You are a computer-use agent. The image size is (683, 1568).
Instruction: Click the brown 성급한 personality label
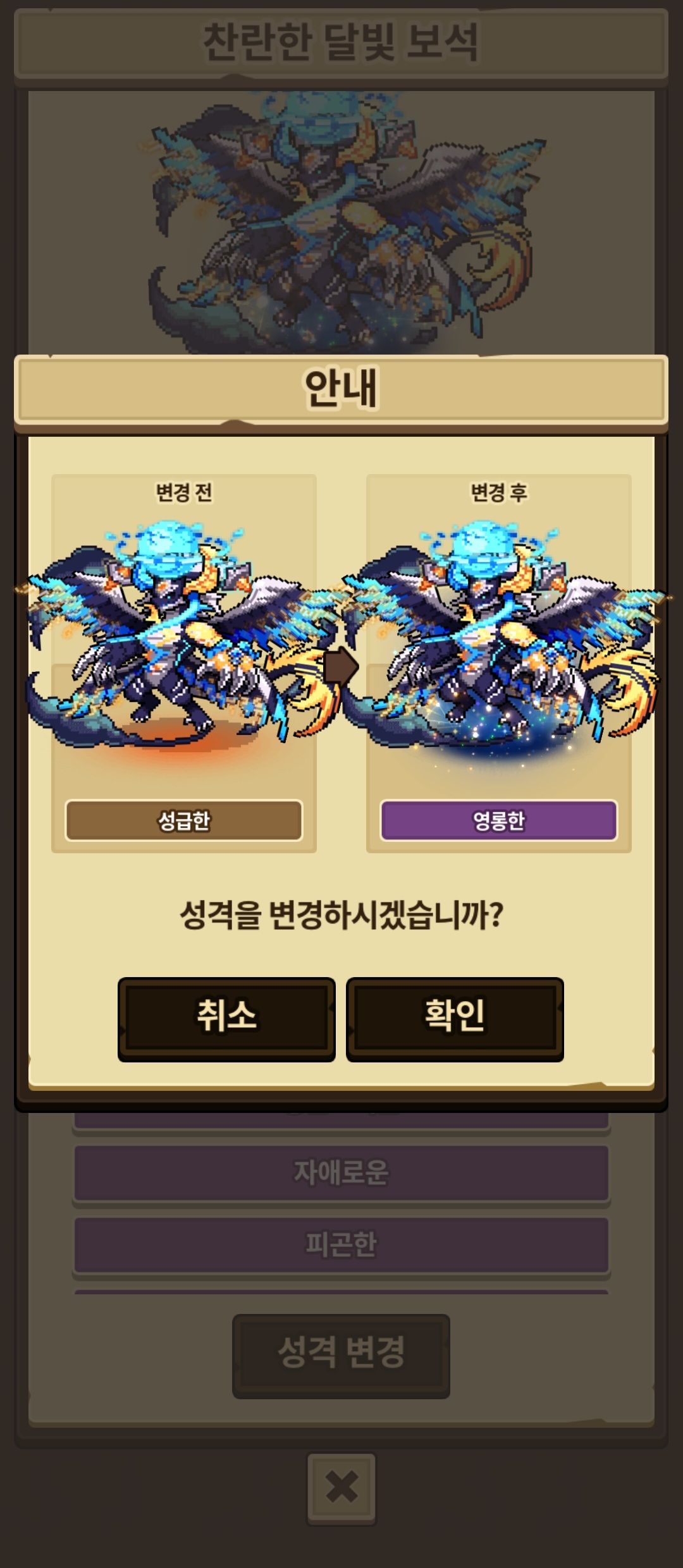click(x=184, y=820)
